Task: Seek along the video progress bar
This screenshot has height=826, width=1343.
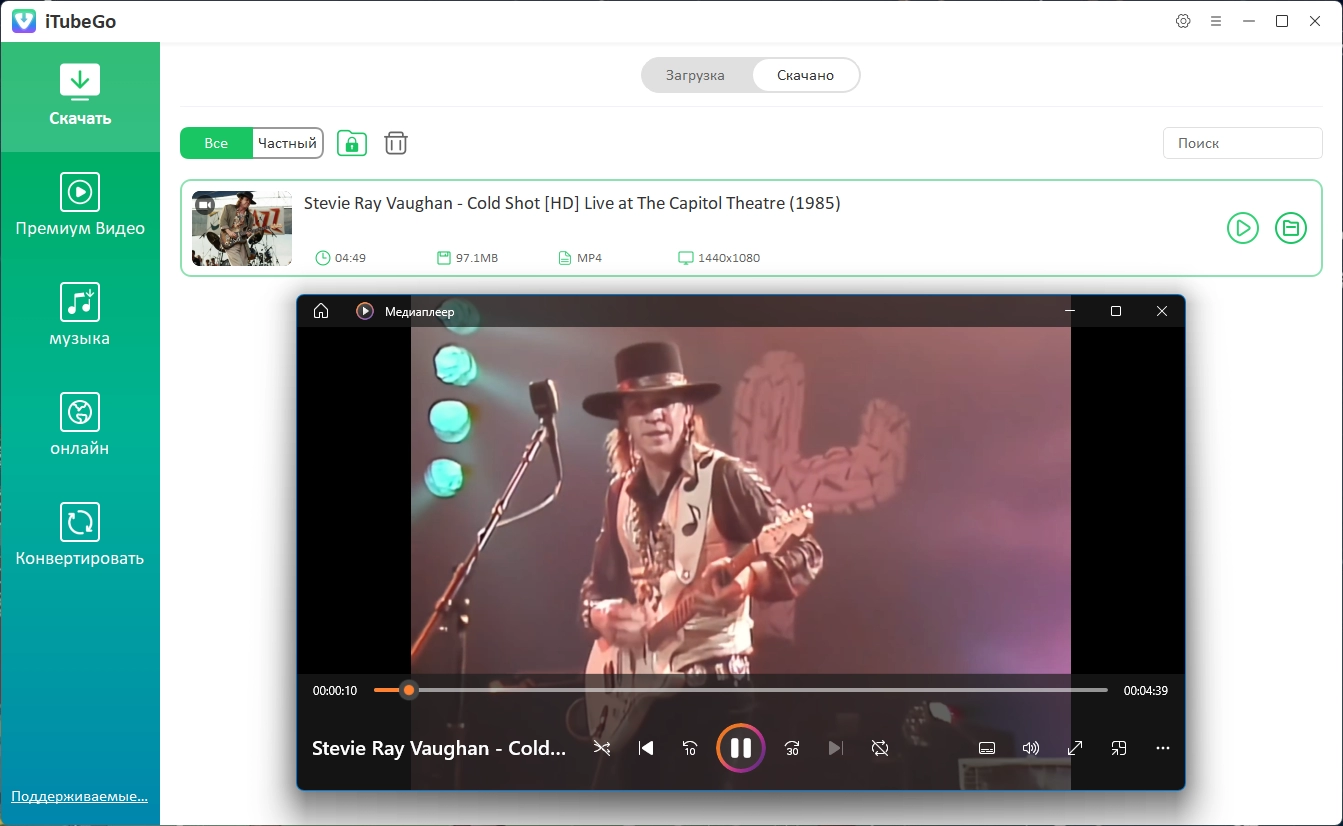Action: click(x=741, y=690)
